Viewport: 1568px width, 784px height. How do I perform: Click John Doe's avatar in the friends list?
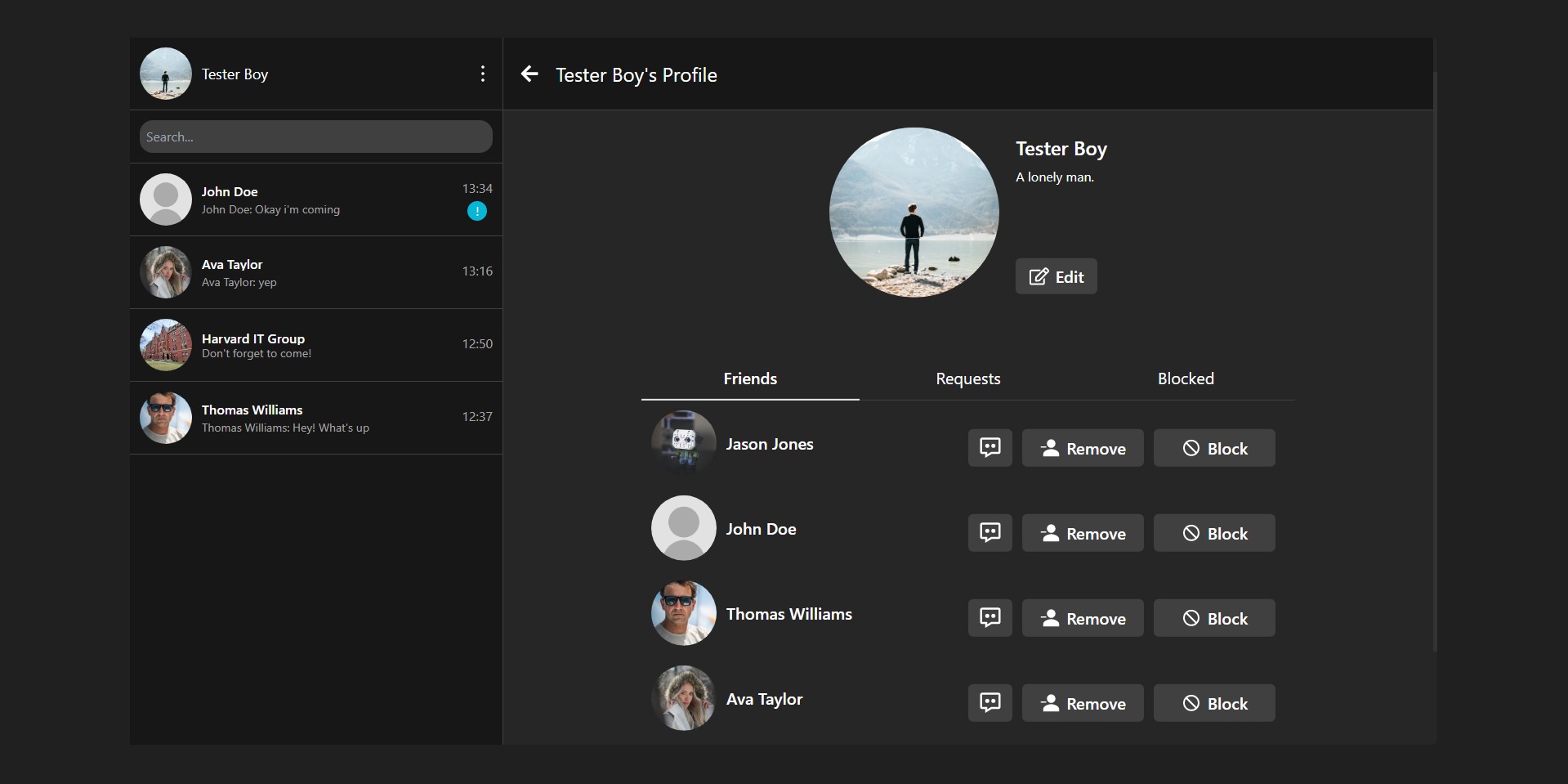coord(684,528)
